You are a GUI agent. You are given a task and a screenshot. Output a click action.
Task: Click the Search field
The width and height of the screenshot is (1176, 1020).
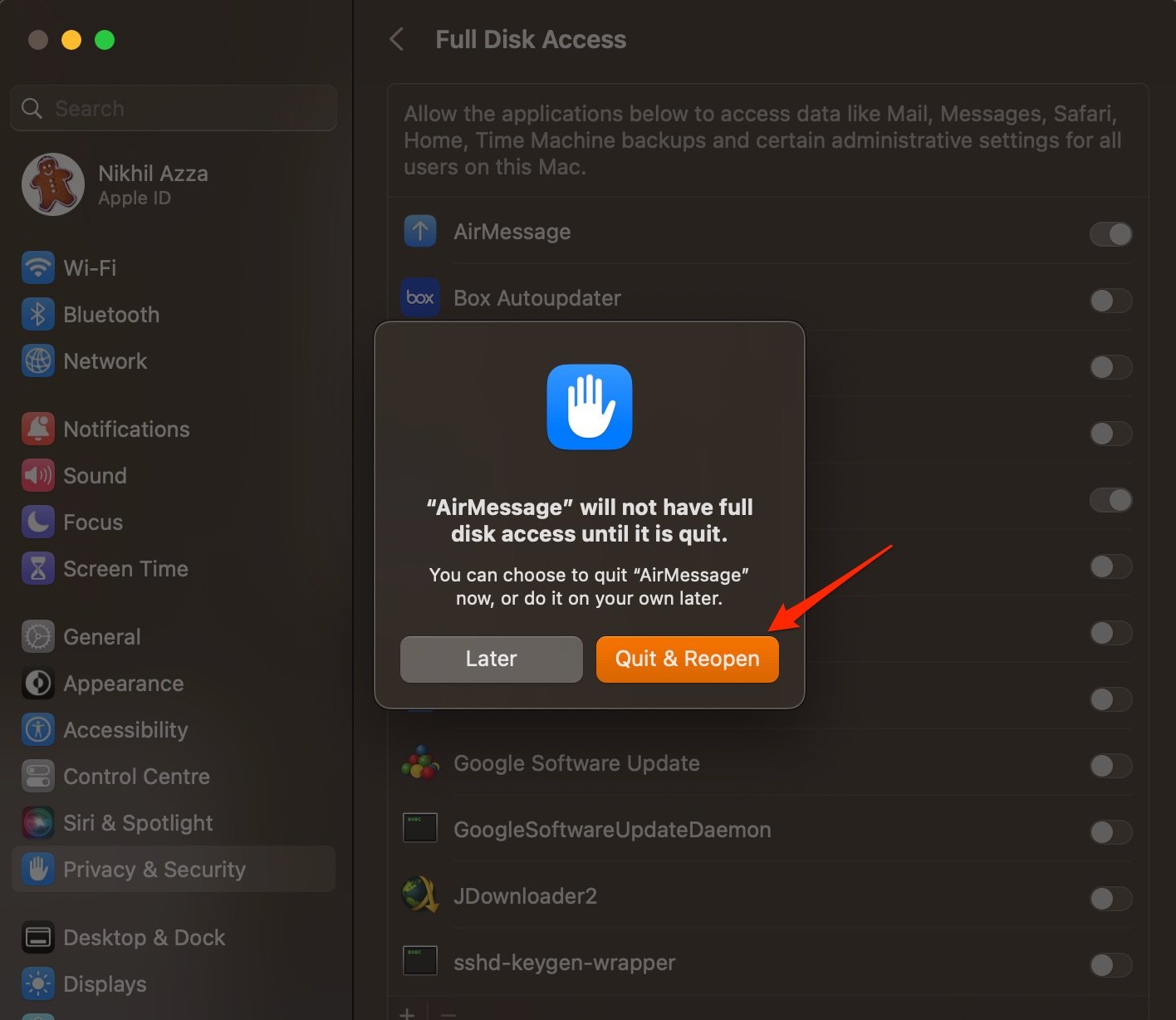[x=174, y=108]
